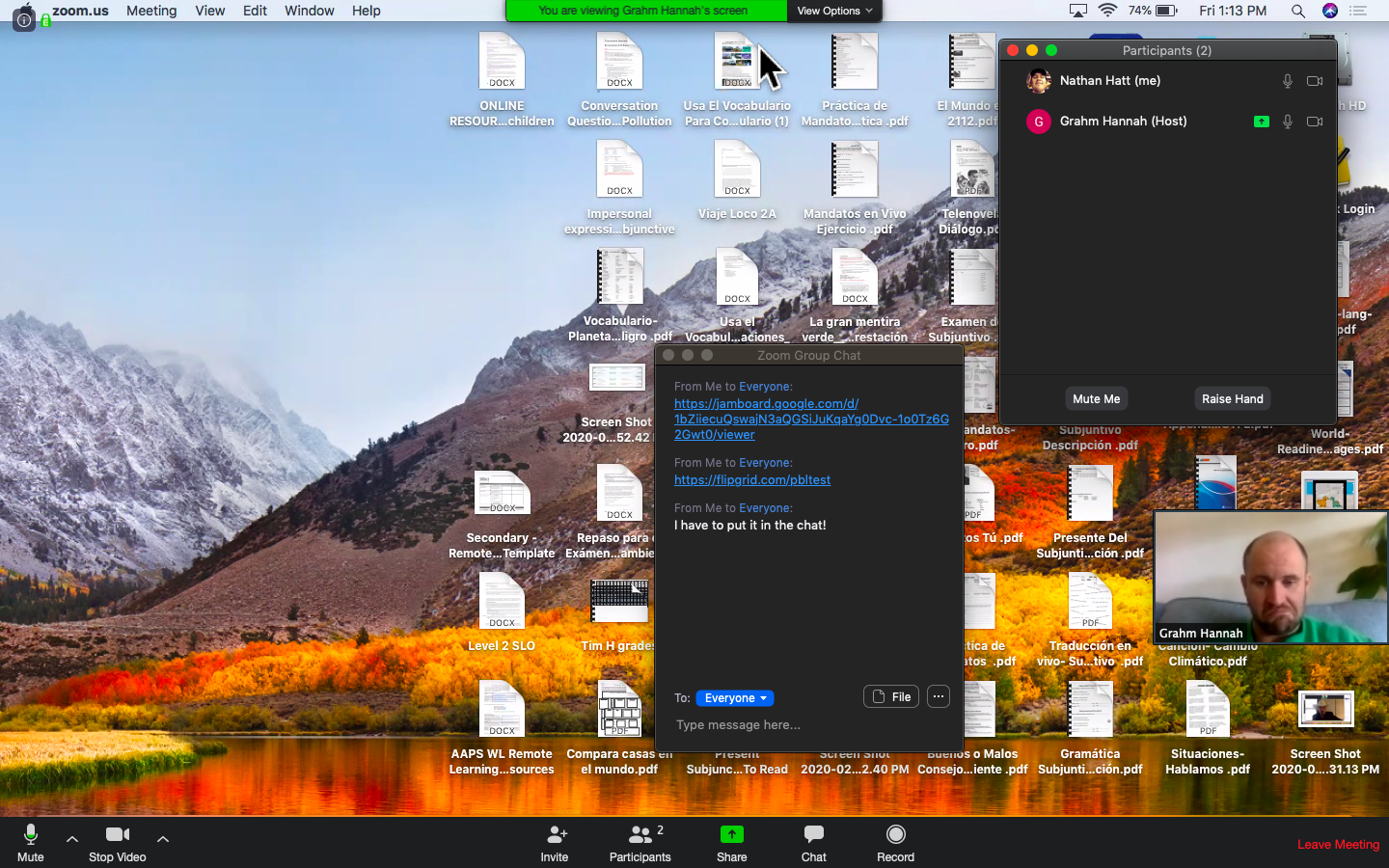This screenshot has width=1389, height=868.
Task: Click the meeting info icon at top left
Action: (24, 18)
